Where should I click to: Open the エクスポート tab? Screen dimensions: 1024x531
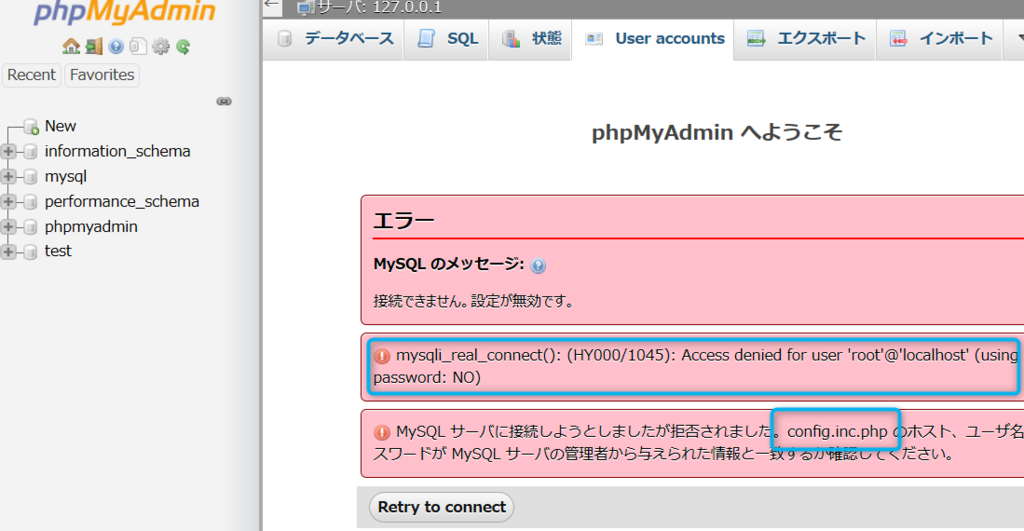(x=805, y=39)
